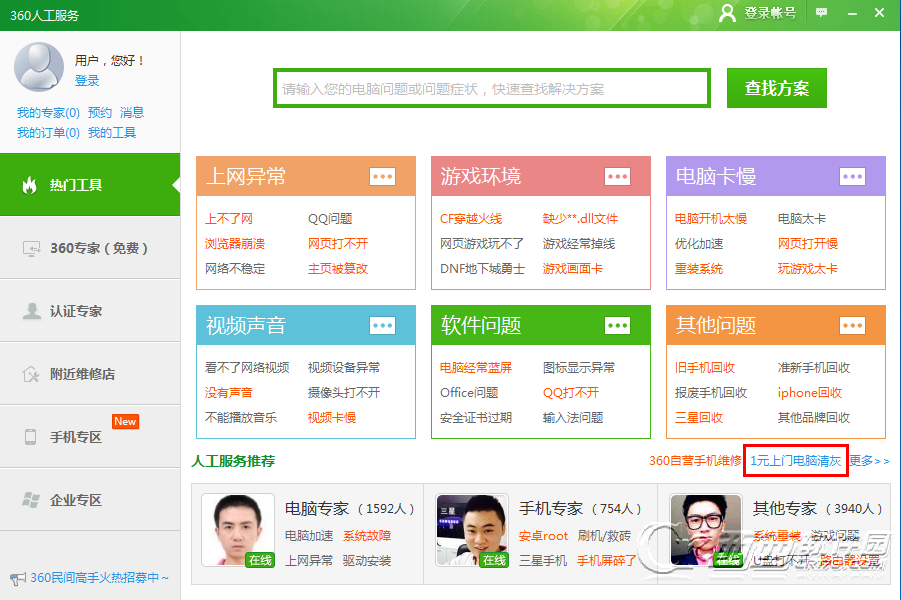
Task: Select 安卓root under 手机专家
Action: pyautogui.click(x=543, y=536)
